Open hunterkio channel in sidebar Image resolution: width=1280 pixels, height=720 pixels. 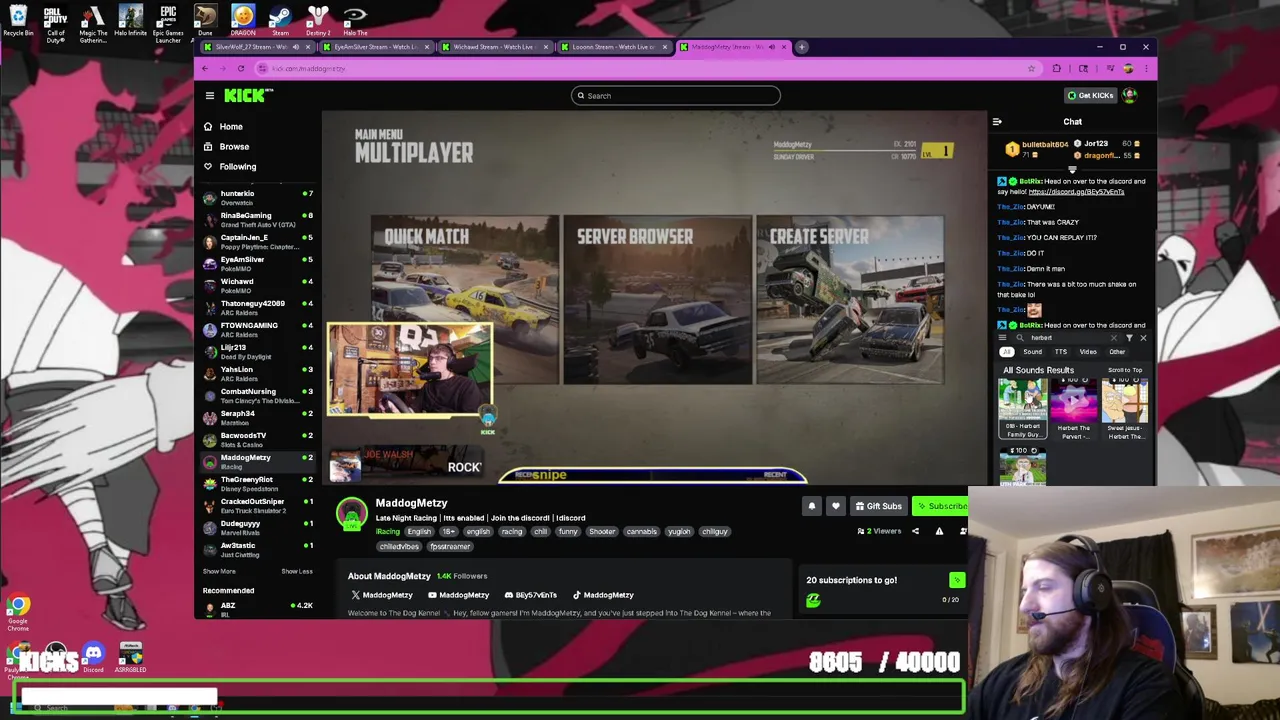[258, 198]
